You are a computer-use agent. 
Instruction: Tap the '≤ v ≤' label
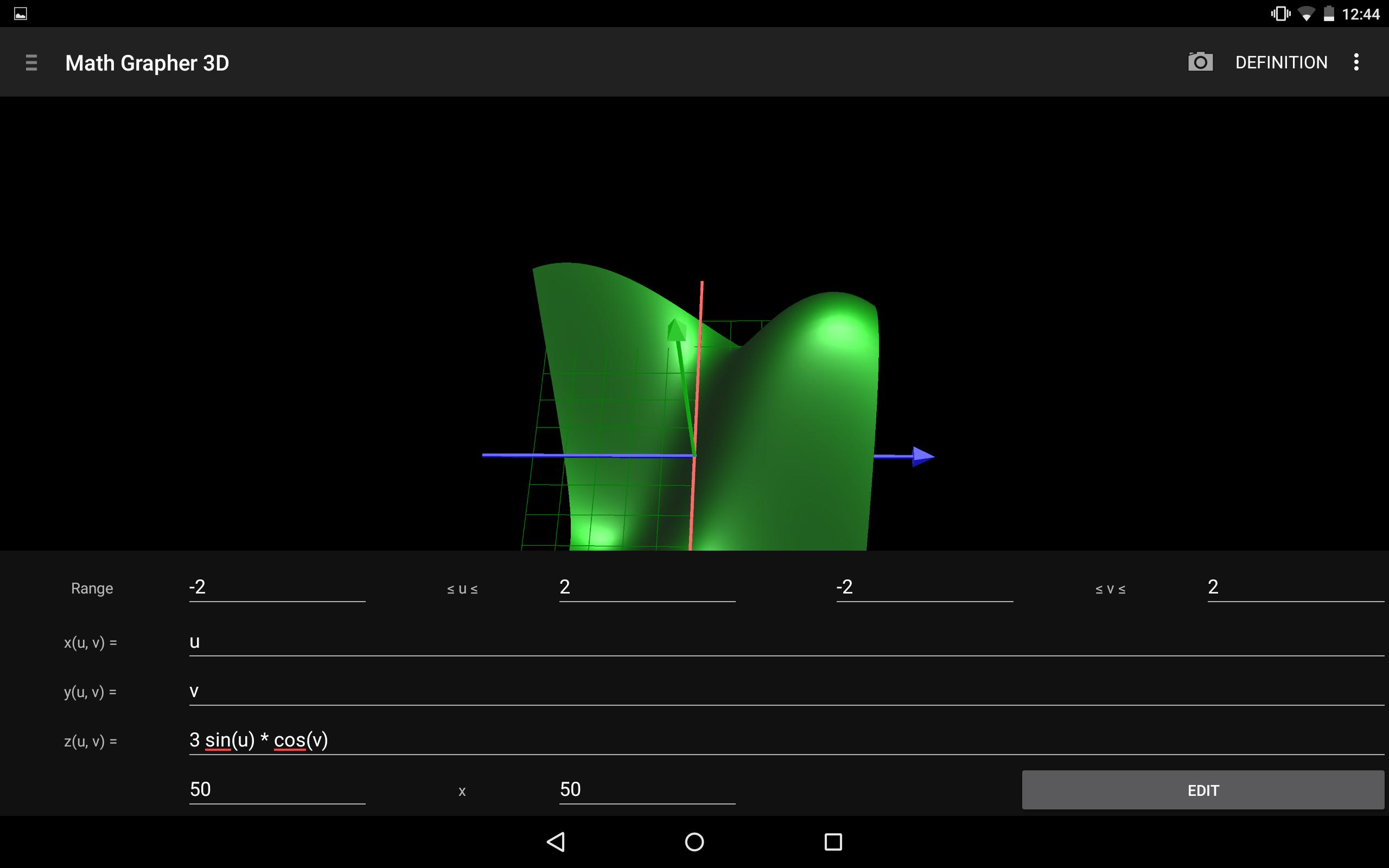coord(1110,589)
